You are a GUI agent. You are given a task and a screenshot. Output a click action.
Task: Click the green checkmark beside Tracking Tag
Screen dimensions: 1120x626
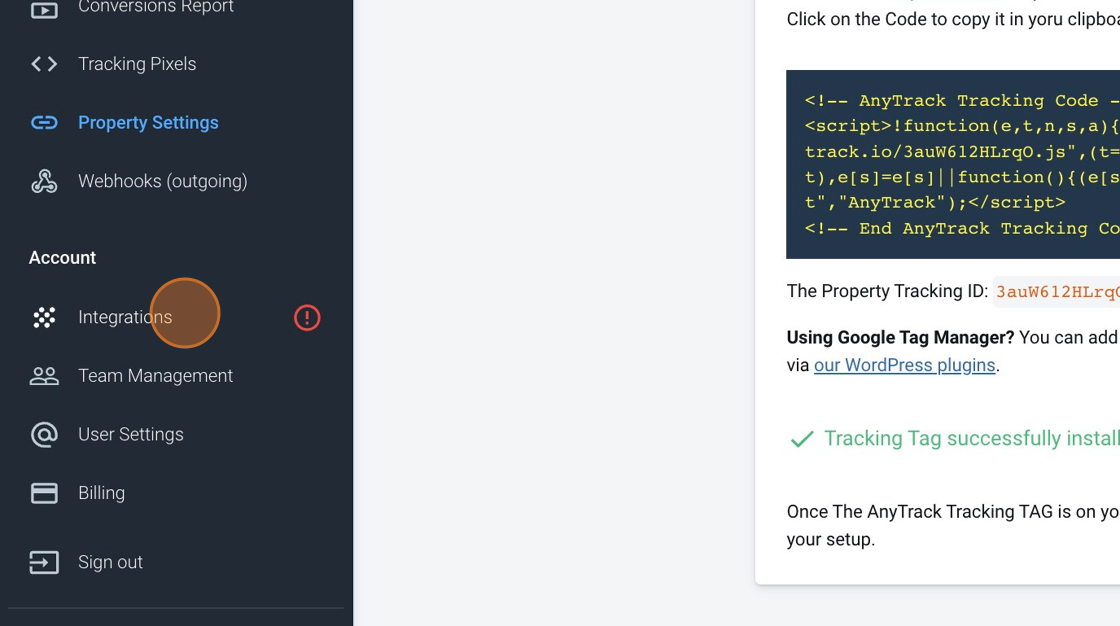pos(802,439)
